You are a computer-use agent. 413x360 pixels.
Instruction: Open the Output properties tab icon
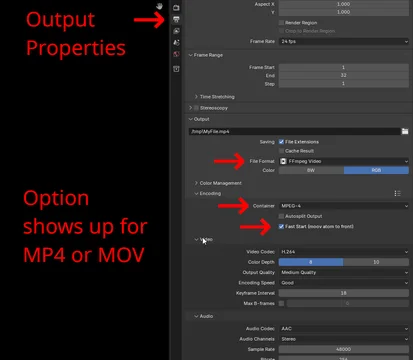(176, 19)
